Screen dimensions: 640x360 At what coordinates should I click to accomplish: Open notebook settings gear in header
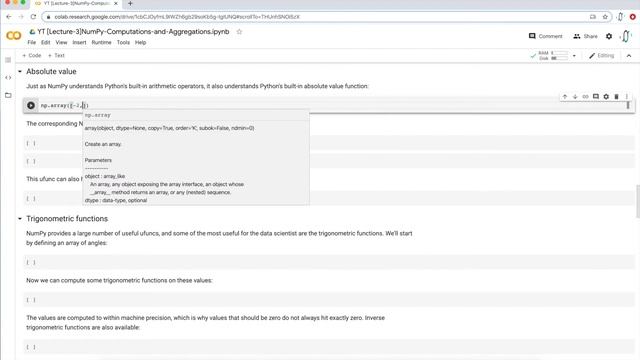tap(609, 36)
